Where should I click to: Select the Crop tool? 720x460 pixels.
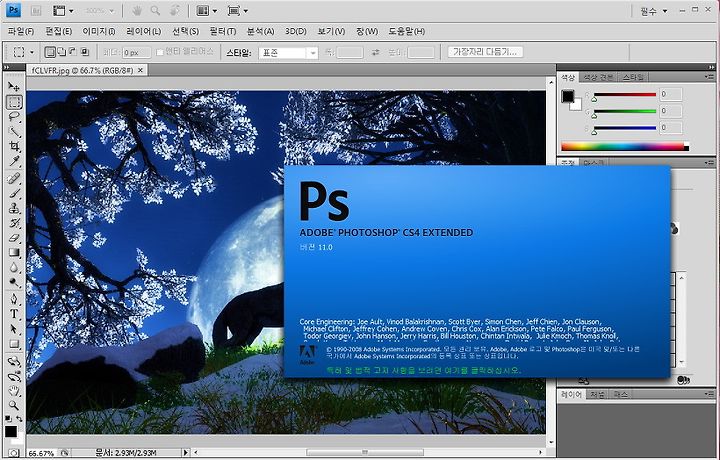pyautogui.click(x=14, y=146)
